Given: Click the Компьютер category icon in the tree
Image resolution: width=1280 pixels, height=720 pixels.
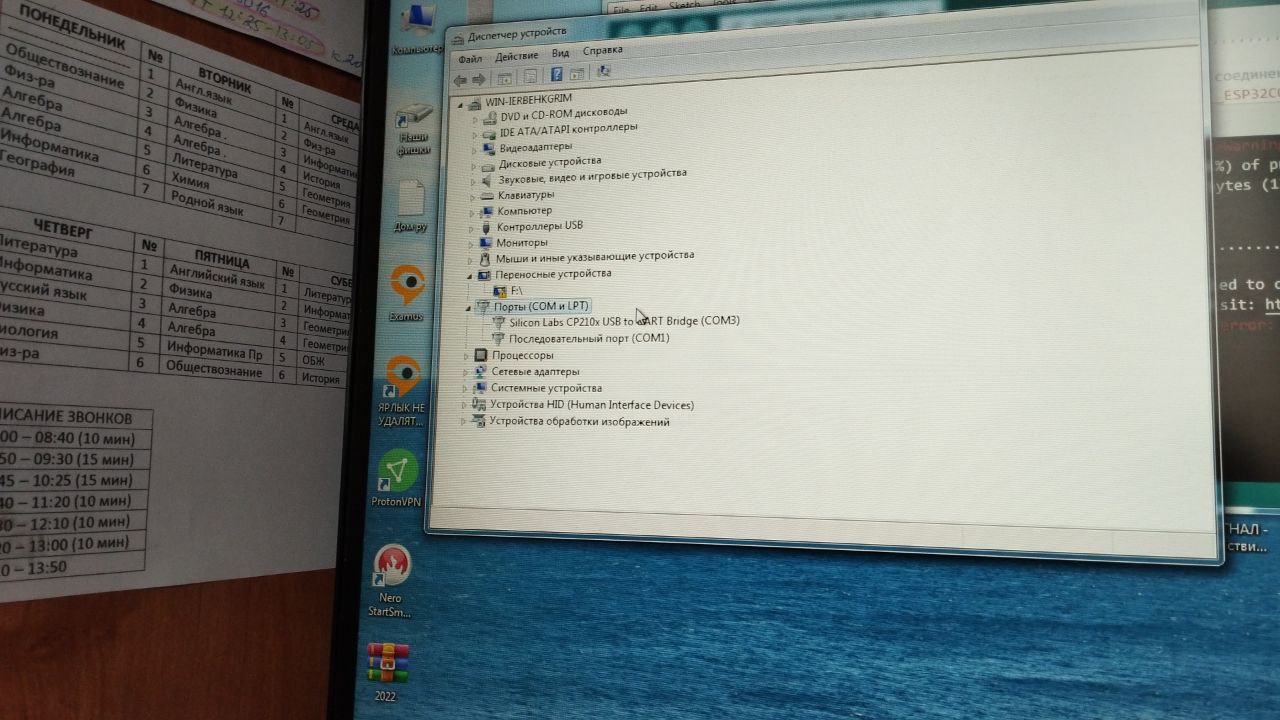Looking at the screenshot, I should [x=487, y=212].
